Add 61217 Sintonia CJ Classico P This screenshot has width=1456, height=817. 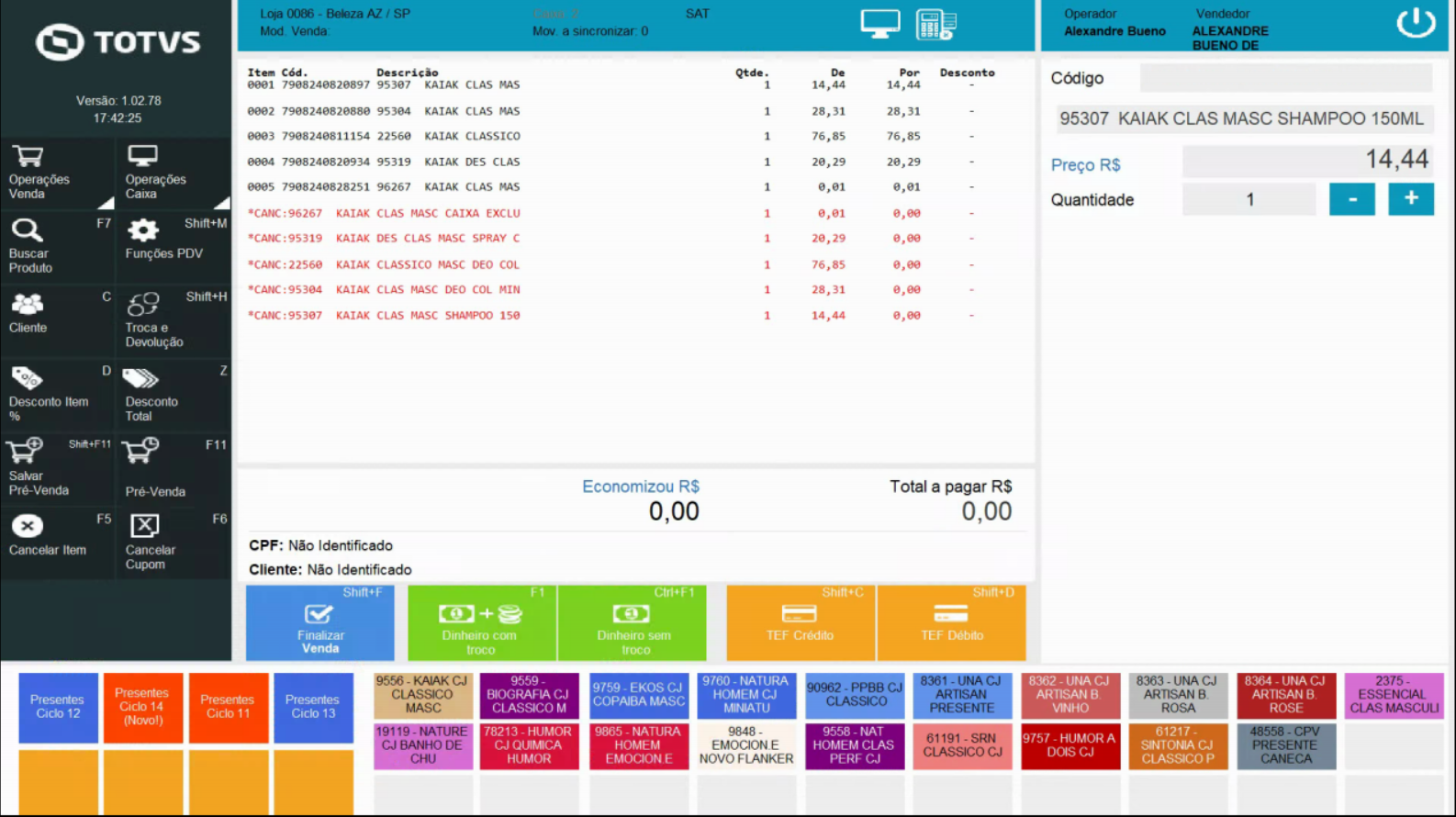1178,746
